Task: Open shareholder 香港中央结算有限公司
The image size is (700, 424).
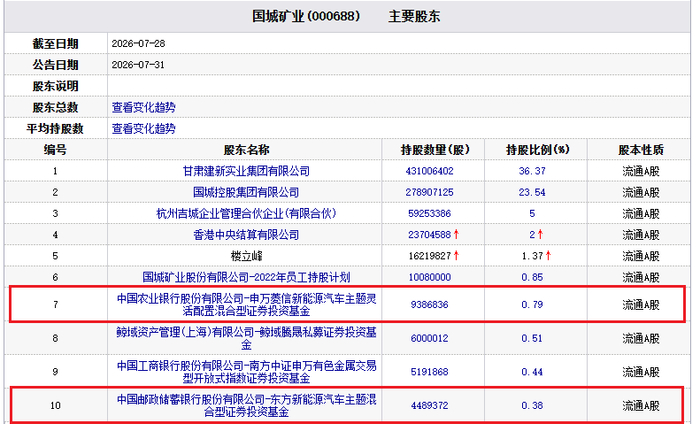Action: (246, 235)
